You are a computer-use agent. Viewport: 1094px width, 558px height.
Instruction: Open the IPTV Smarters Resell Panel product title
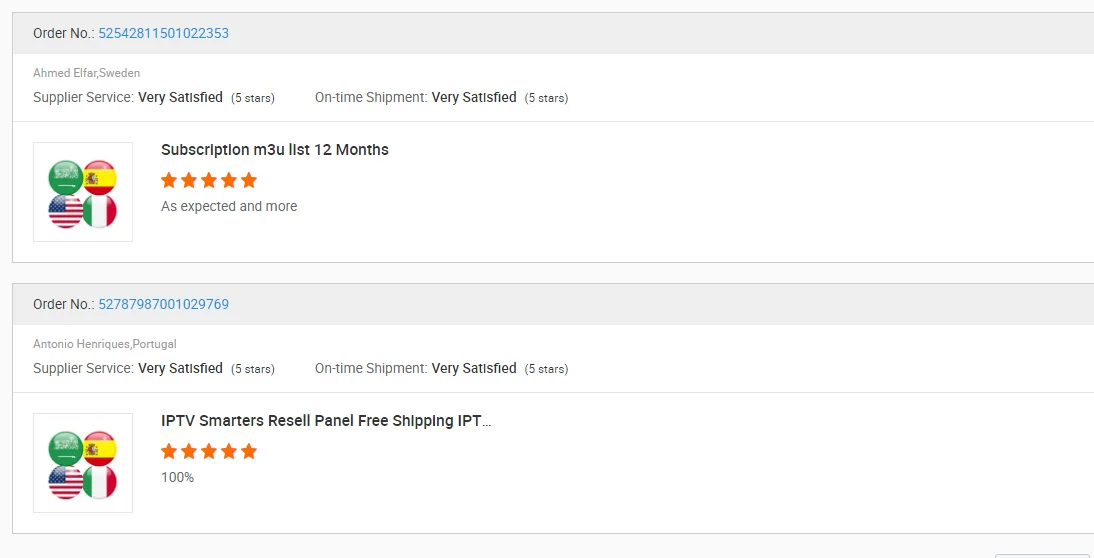coord(326,421)
